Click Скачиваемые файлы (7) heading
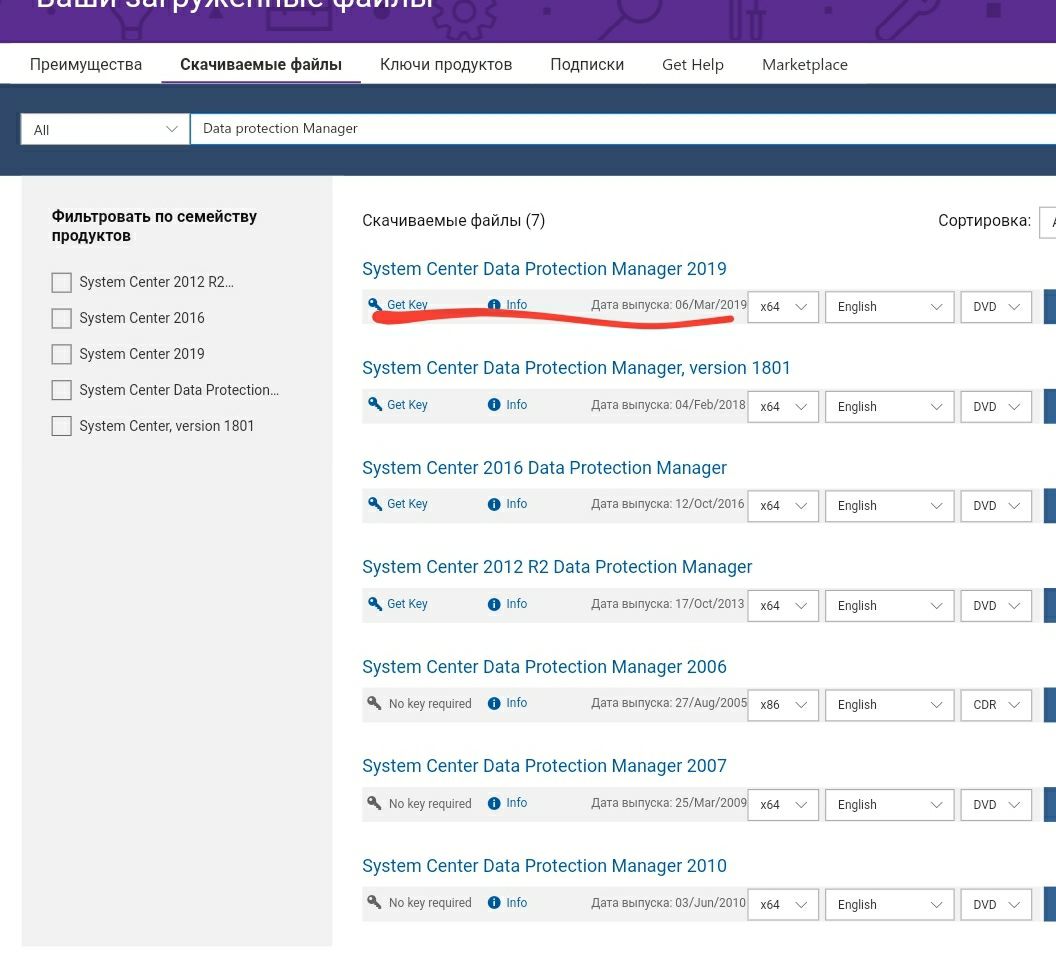 [453, 220]
